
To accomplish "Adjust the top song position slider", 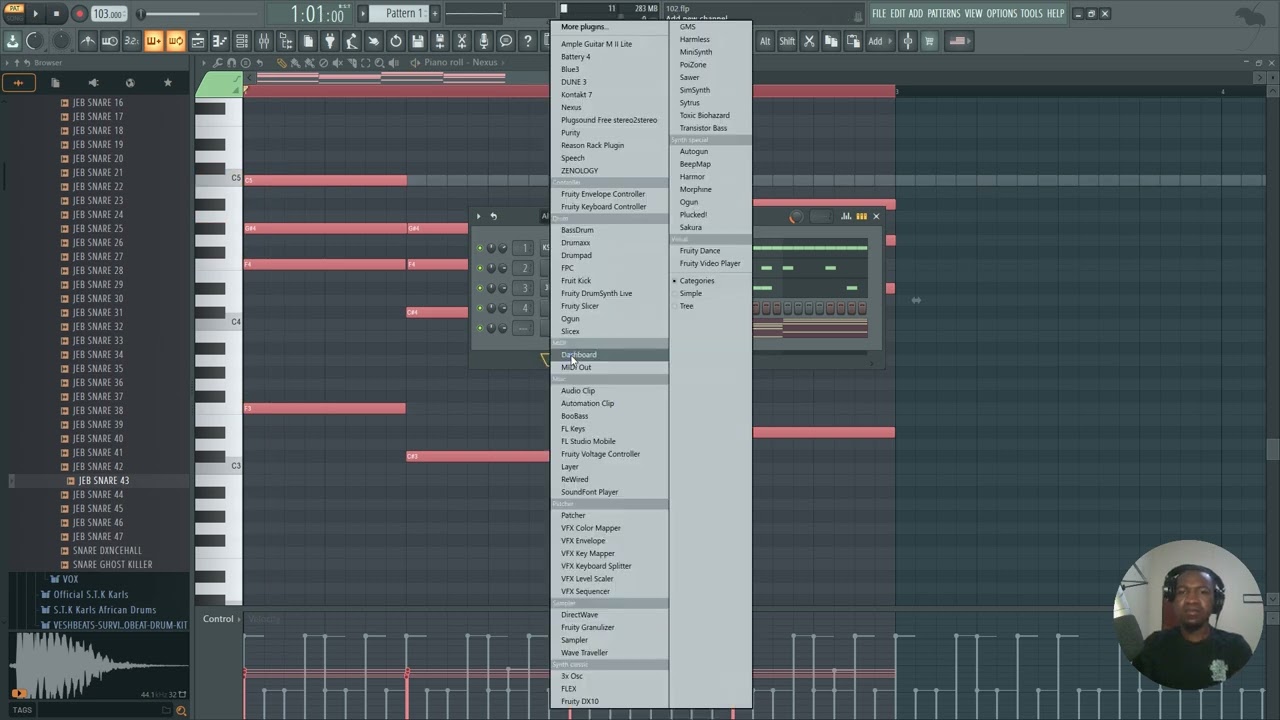I will tap(200, 14).
